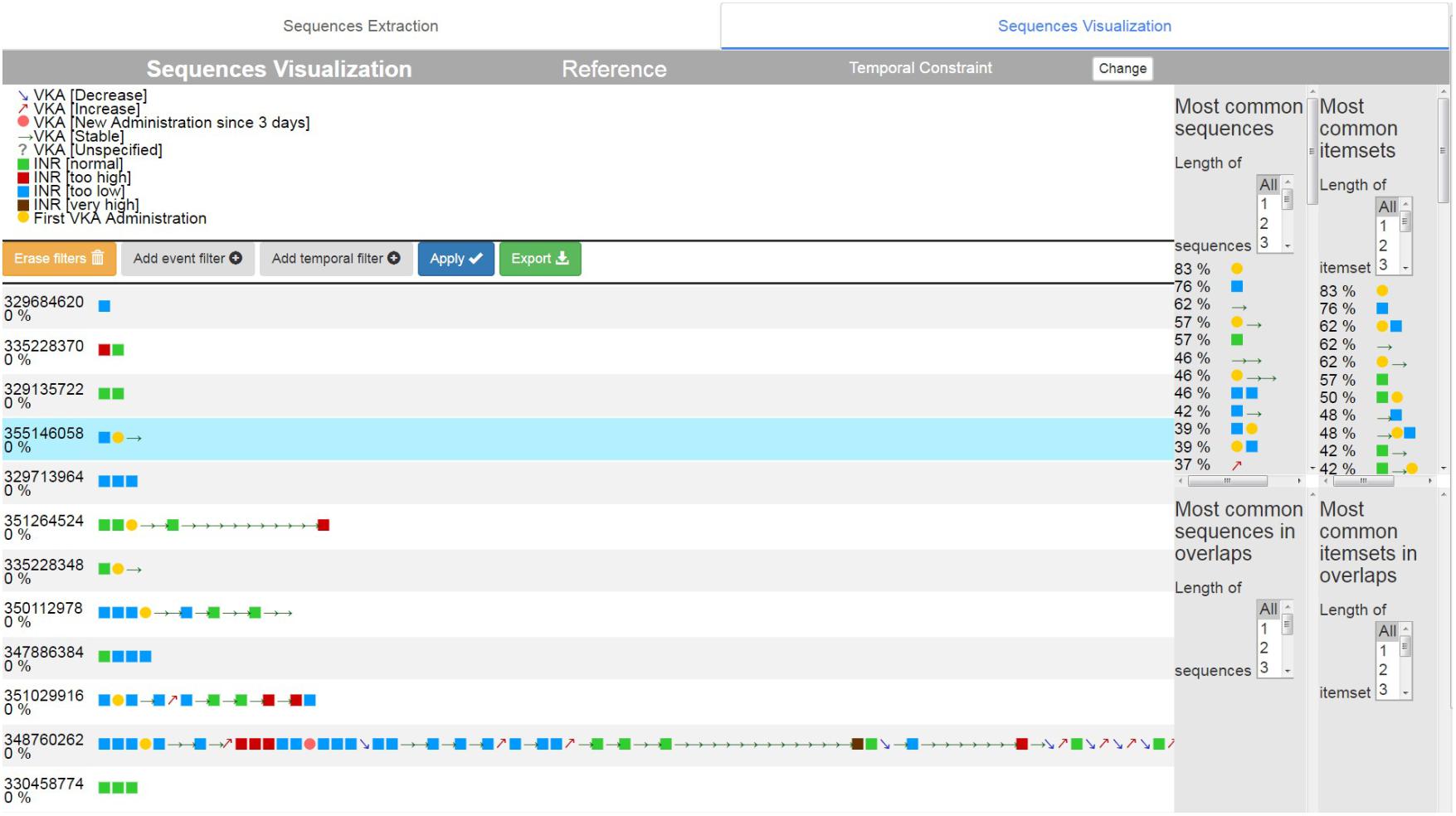Switch to the Sequences Extraction tab
The width and height of the screenshot is (1456, 816).
pos(360,26)
